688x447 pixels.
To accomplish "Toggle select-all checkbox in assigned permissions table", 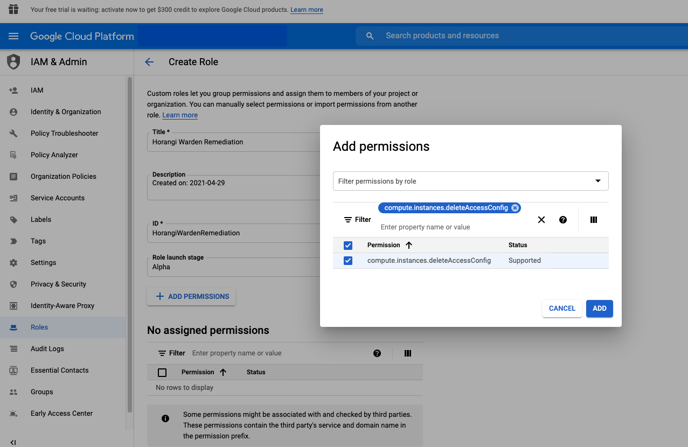I will click(x=162, y=372).
